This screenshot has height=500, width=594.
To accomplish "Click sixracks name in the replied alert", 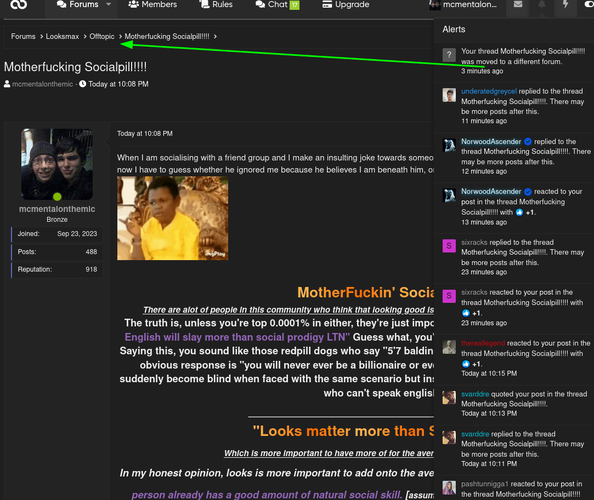I will click(474, 242).
